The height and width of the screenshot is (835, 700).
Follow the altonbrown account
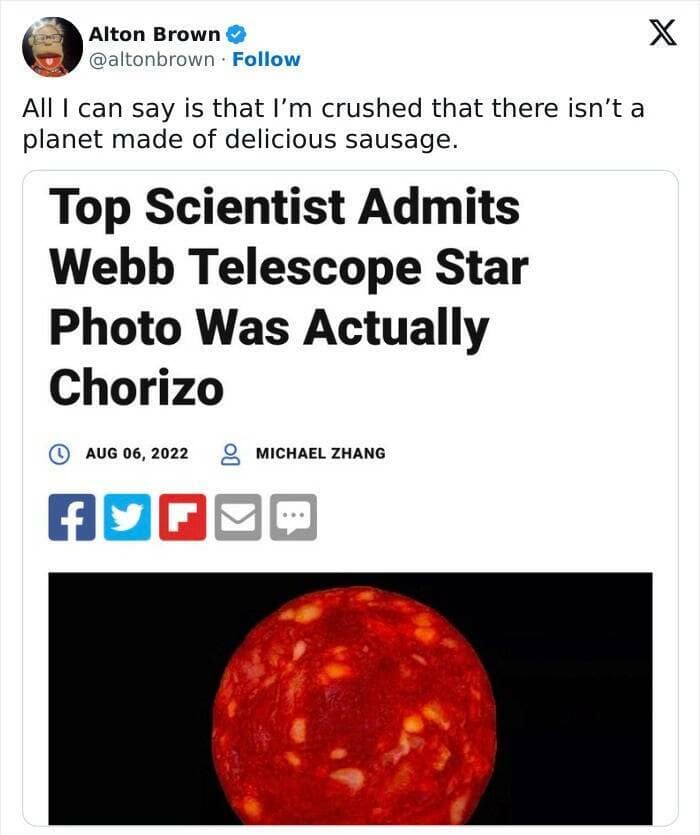(x=266, y=59)
